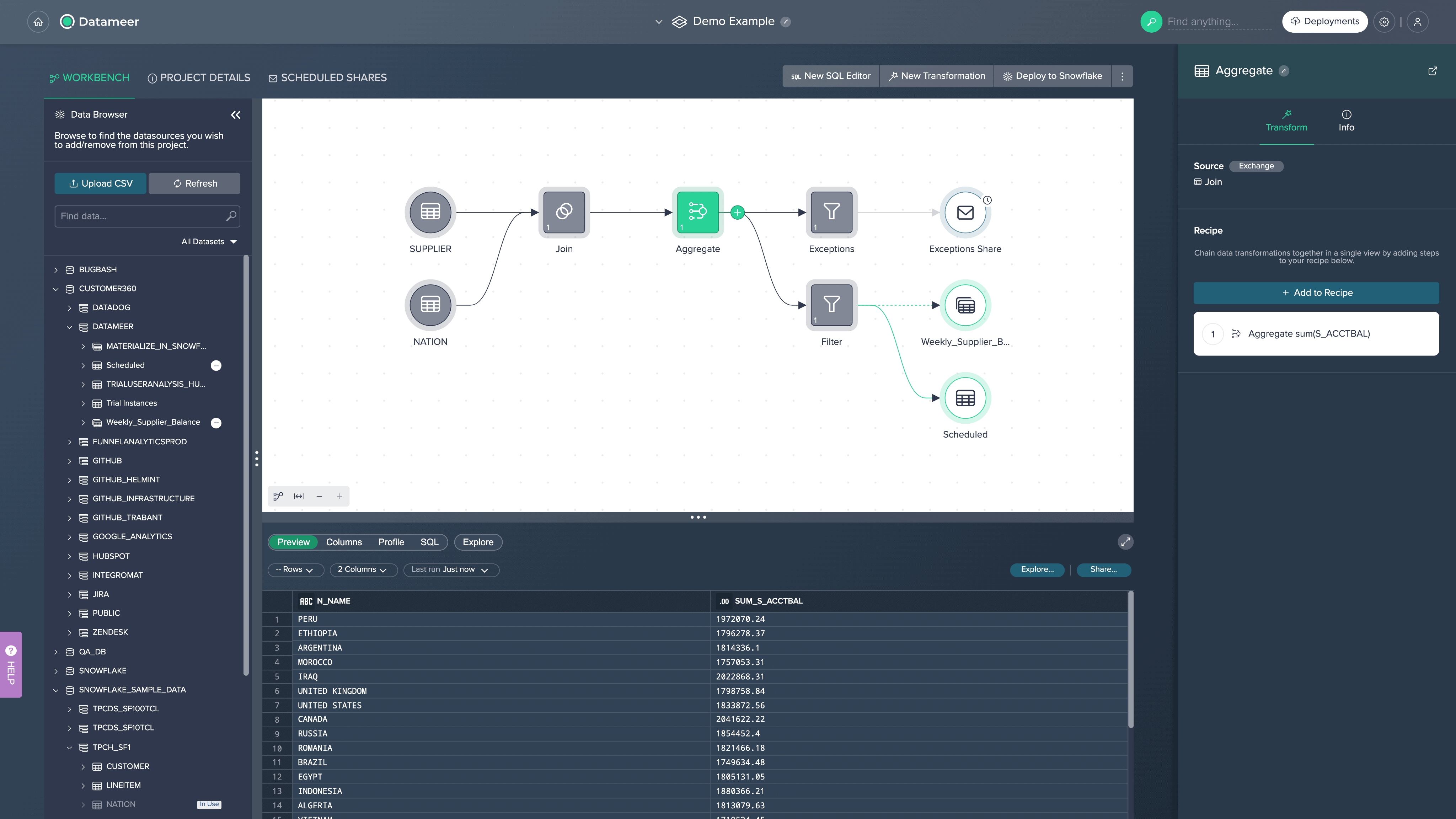Select the Exceptions Share mail node

pyautogui.click(x=965, y=212)
